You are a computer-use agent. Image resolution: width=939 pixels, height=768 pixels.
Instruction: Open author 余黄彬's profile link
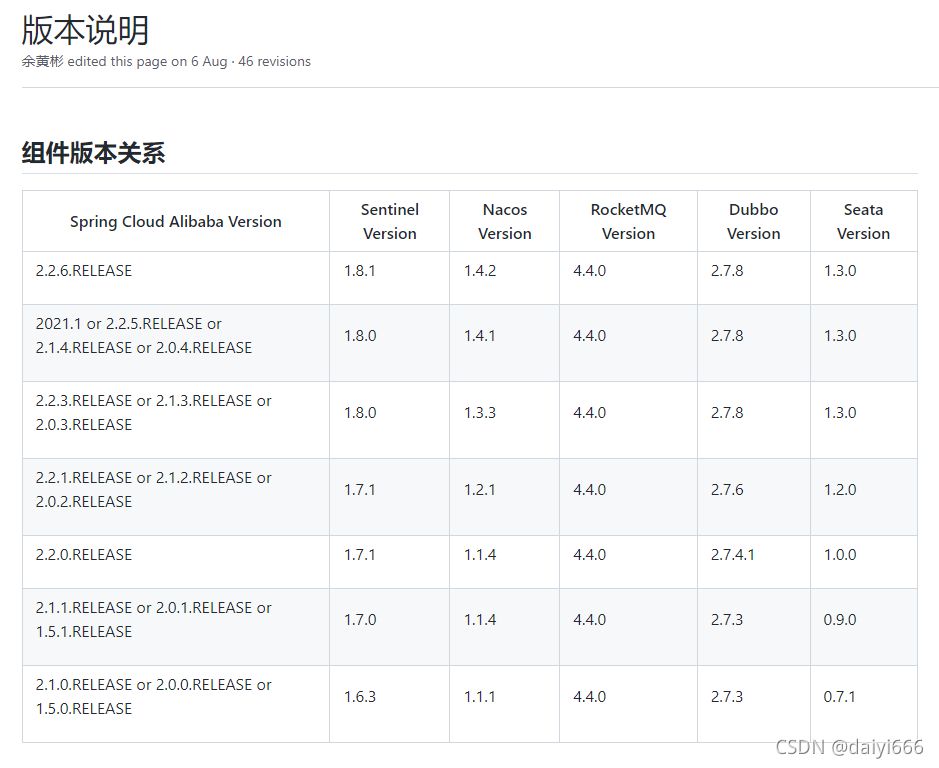click(43, 62)
